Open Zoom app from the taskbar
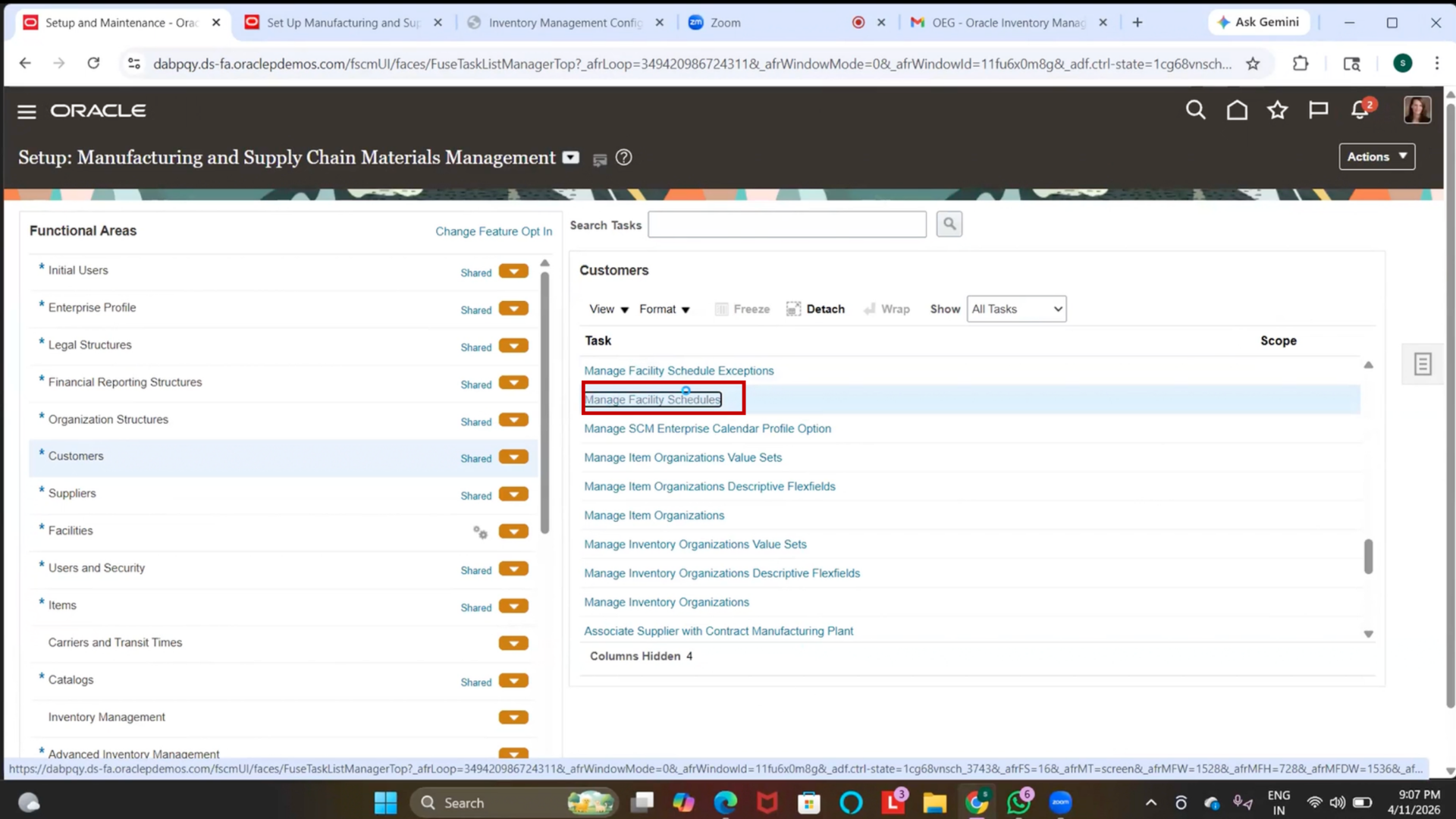The width and height of the screenshot is (1456, 819). tap(1060, 802)
